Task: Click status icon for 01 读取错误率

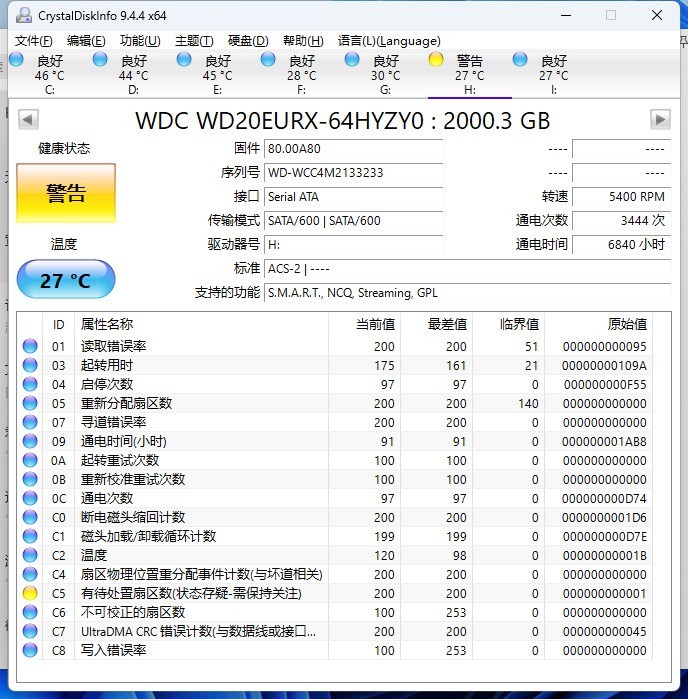Action: coord(30,346)
